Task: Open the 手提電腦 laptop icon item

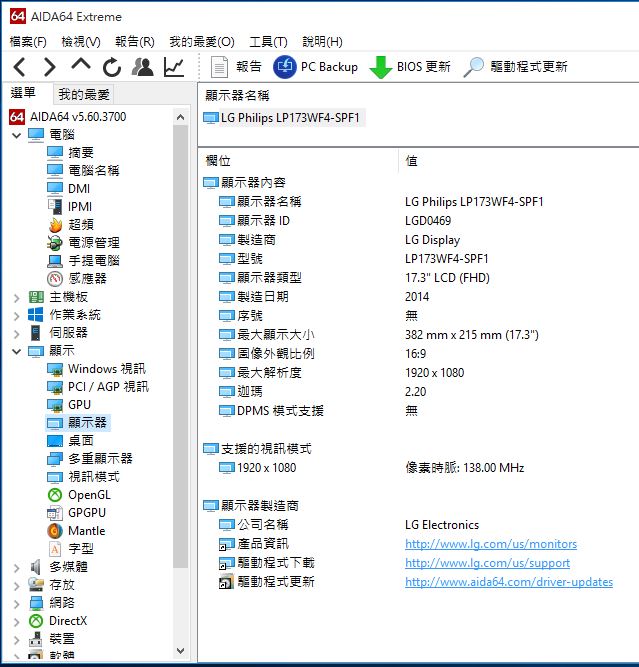Action: (x=55, y=260)
